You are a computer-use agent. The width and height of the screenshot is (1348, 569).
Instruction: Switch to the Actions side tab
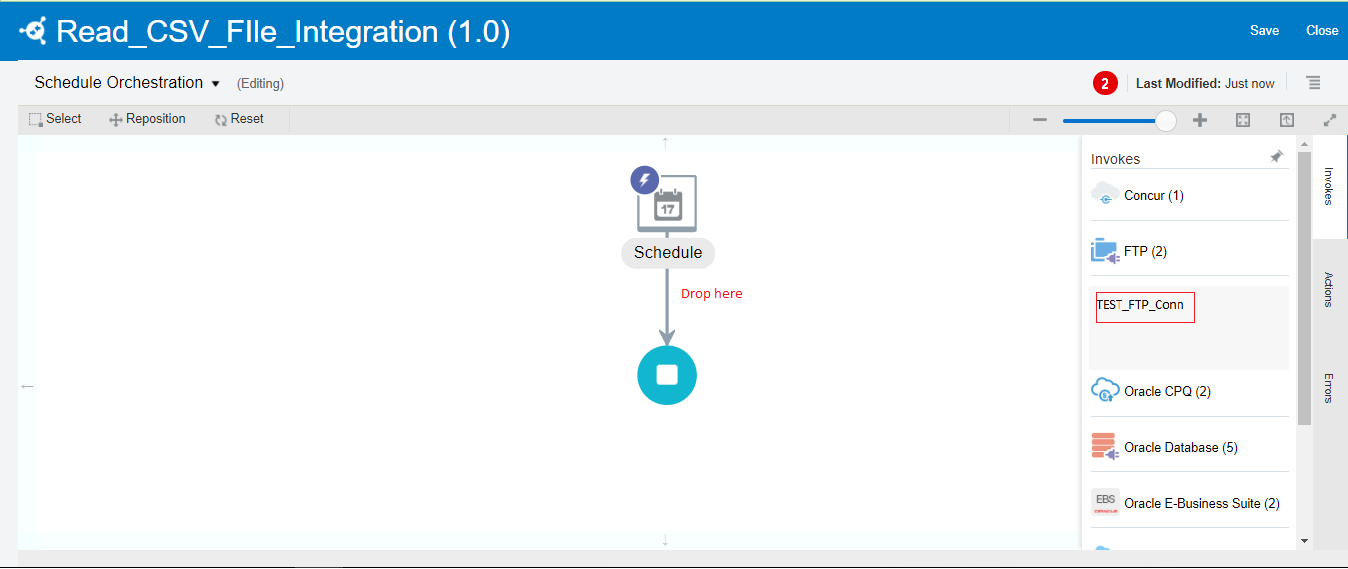(x=1329, y=289)
